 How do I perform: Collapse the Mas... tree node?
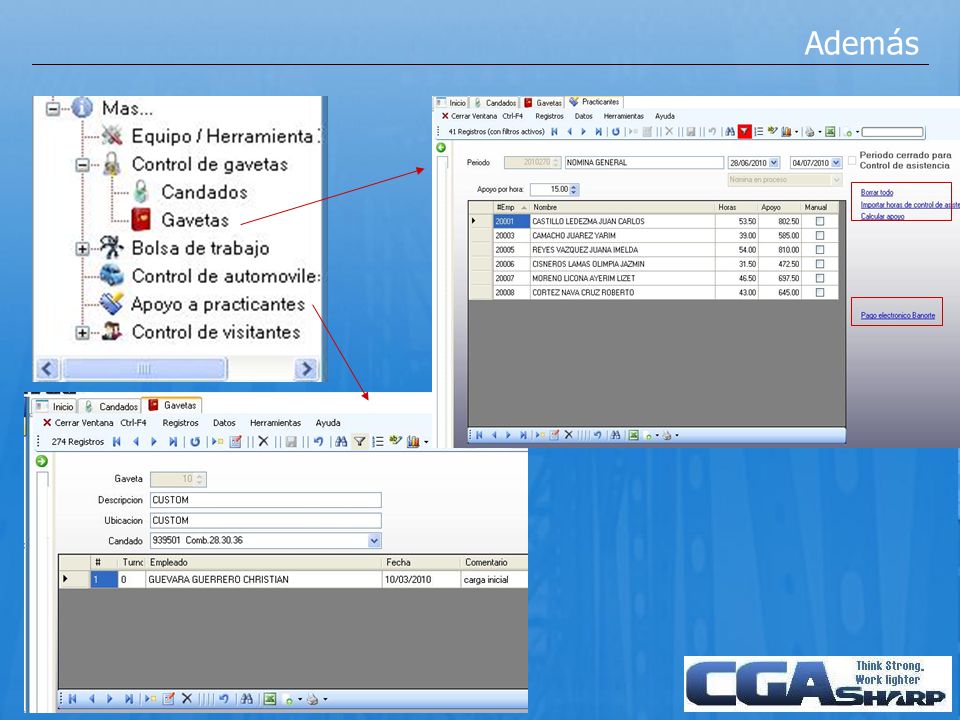coord(53,108)
